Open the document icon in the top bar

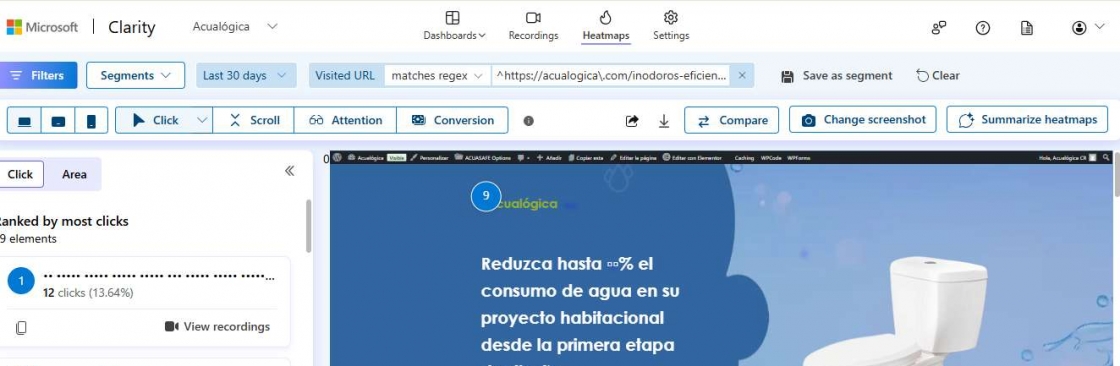1026,28
